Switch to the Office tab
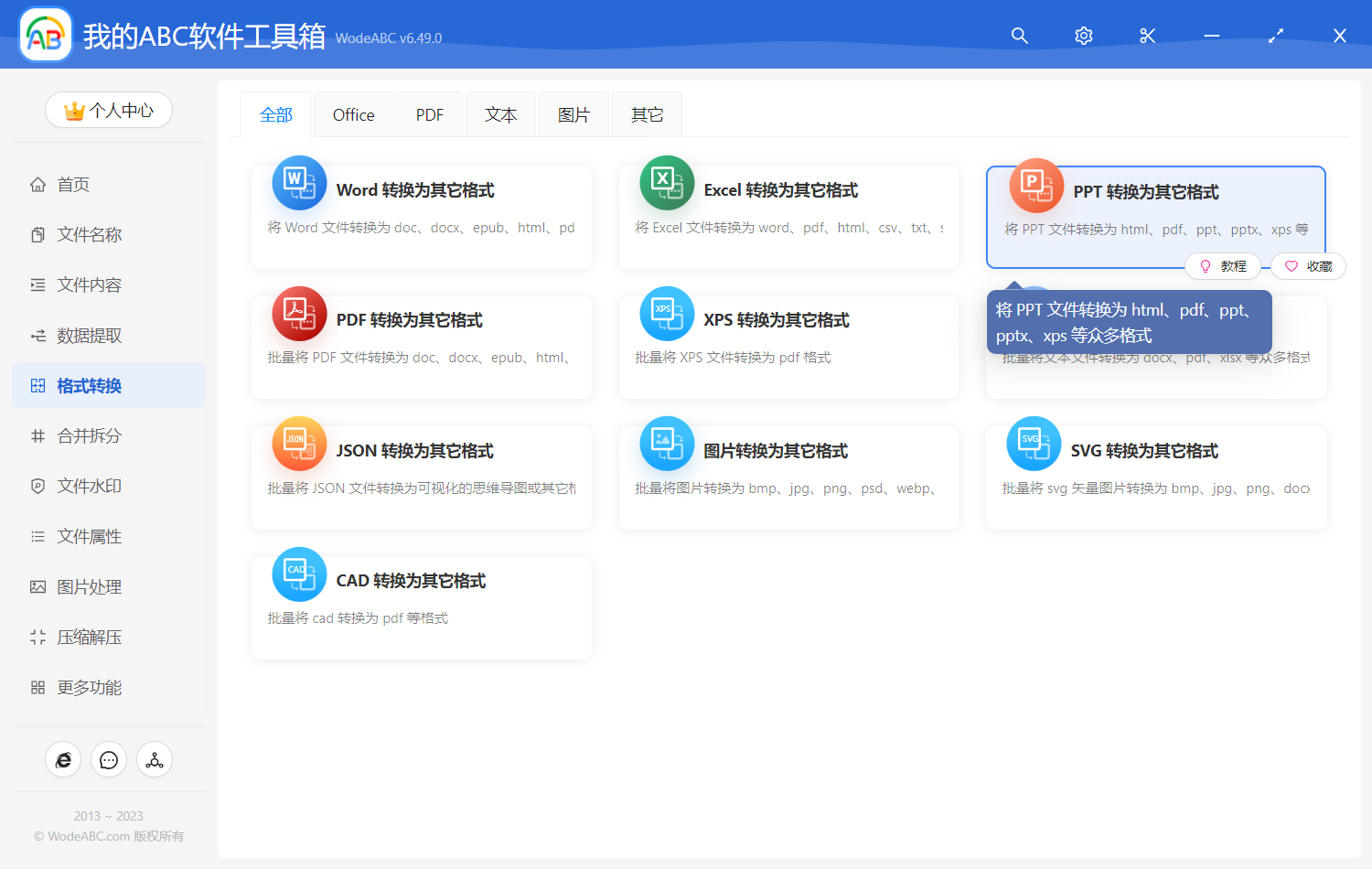The image size is (1372, 869). pyautogui.click(x=353, y=113)
